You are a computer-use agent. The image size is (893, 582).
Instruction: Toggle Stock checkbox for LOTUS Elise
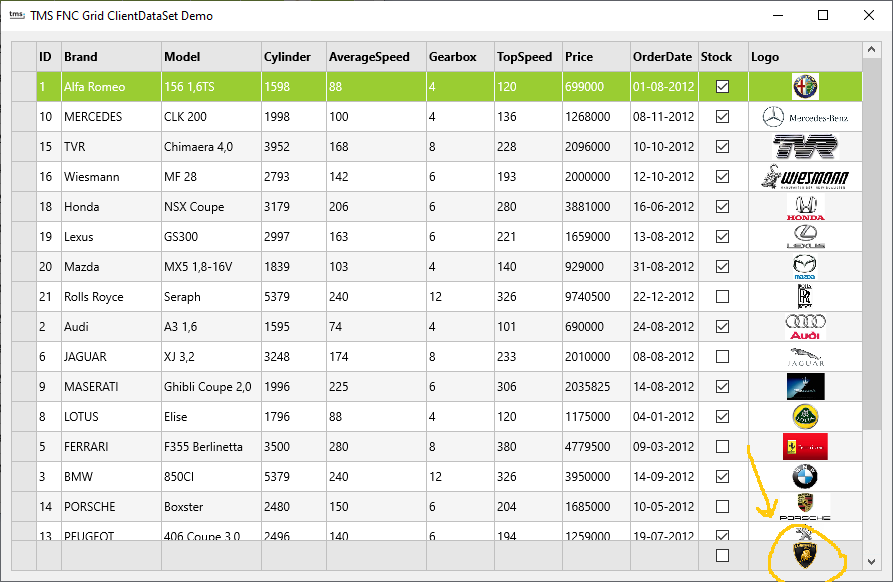click(x=722, y=417)
